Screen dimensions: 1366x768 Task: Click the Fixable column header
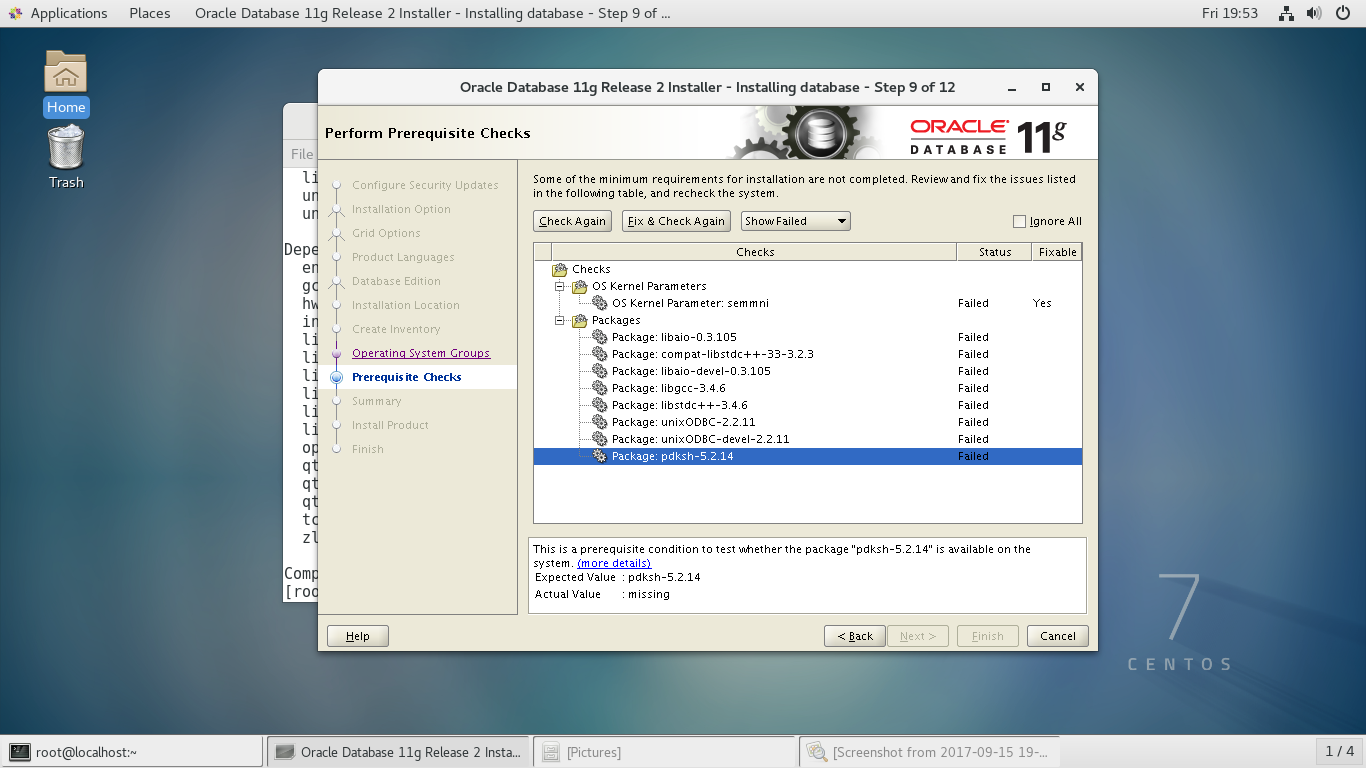click(1057, 252)
